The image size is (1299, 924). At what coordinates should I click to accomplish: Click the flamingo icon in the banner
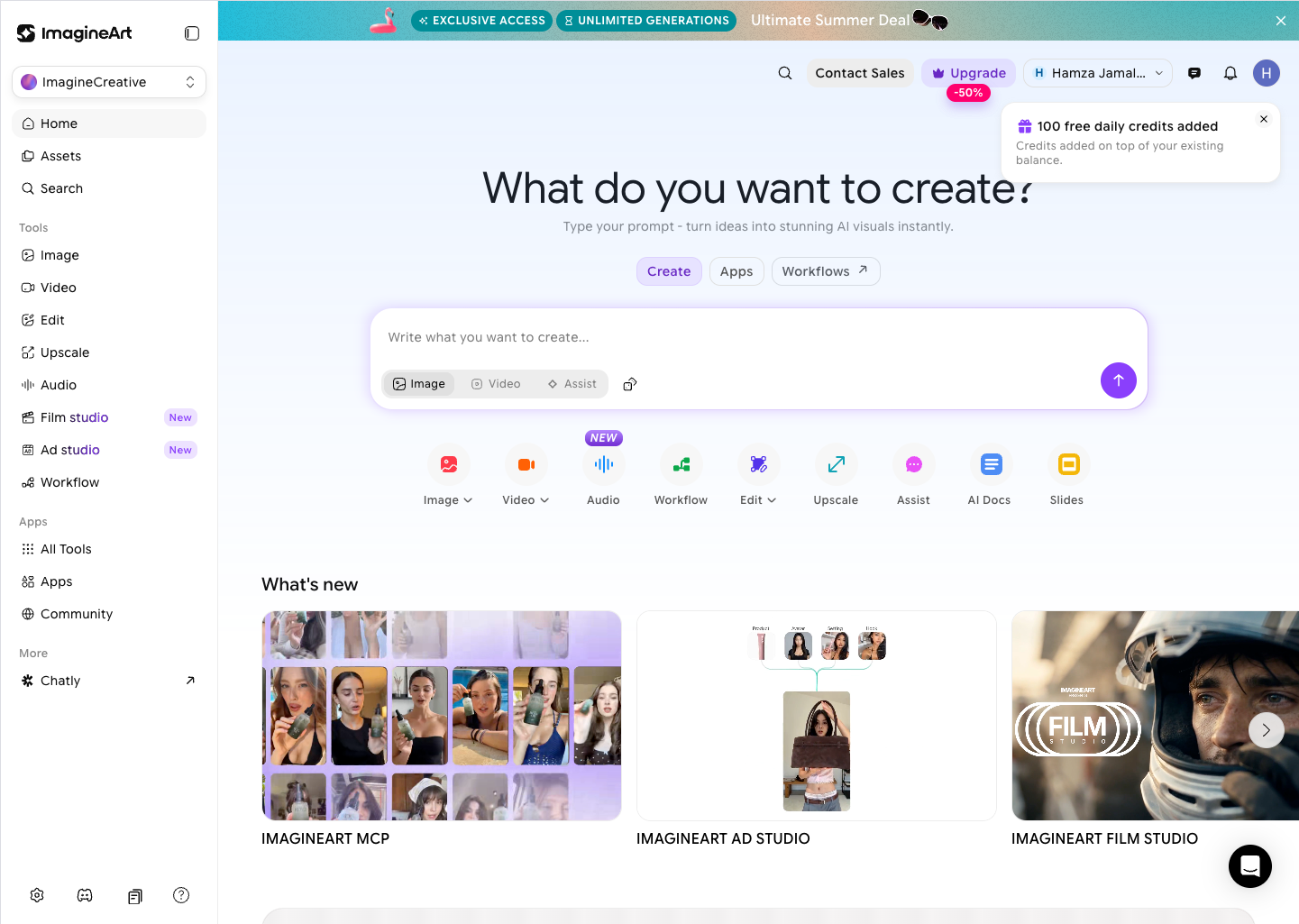pos(385,21)
